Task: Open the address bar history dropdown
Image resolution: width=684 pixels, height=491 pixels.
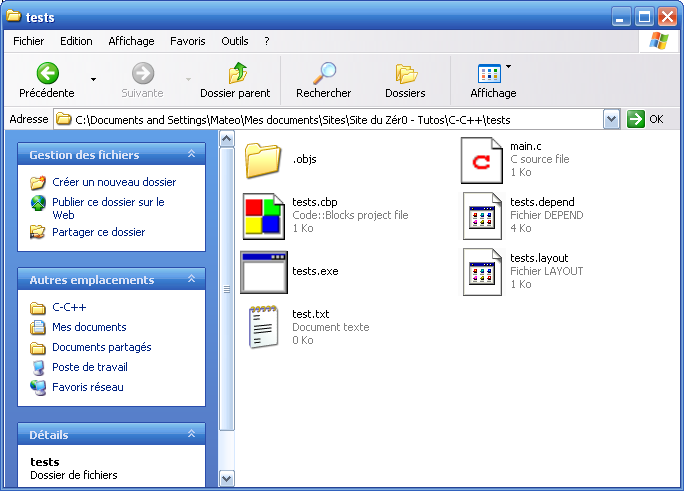Action: click(x=612, y=119)
